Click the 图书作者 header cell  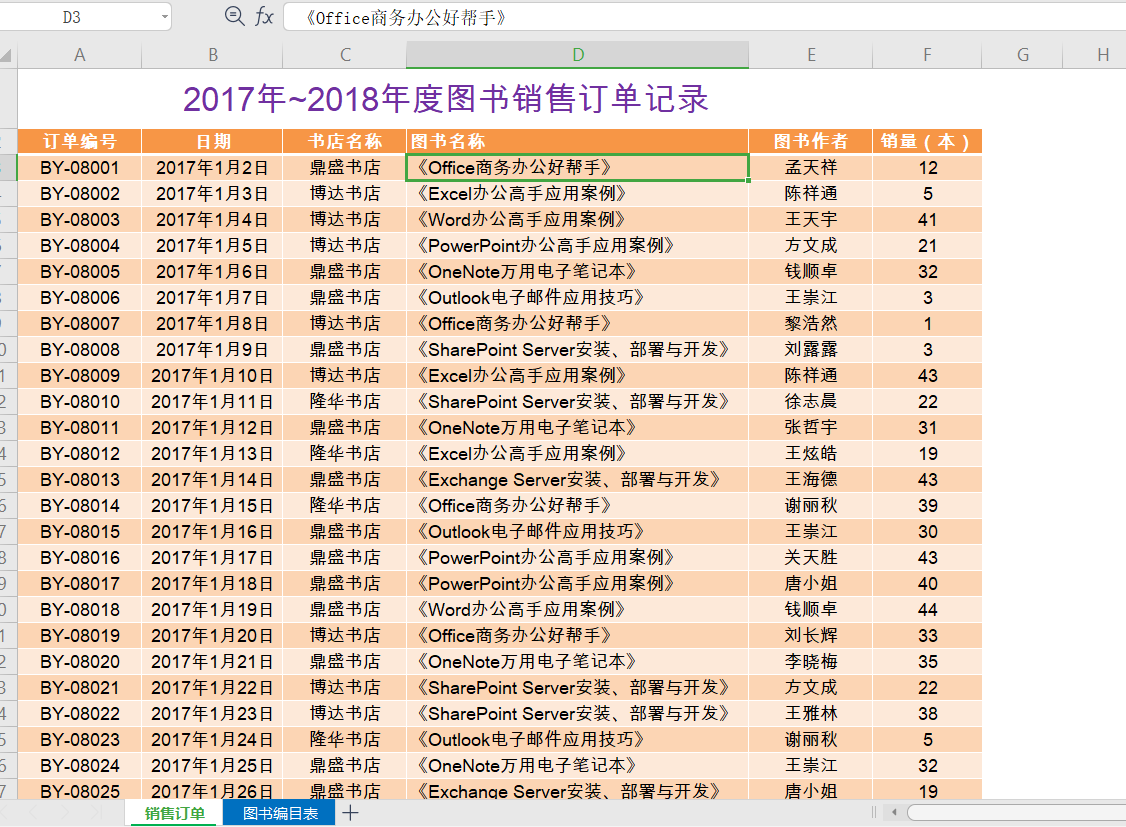click(811, 141)
